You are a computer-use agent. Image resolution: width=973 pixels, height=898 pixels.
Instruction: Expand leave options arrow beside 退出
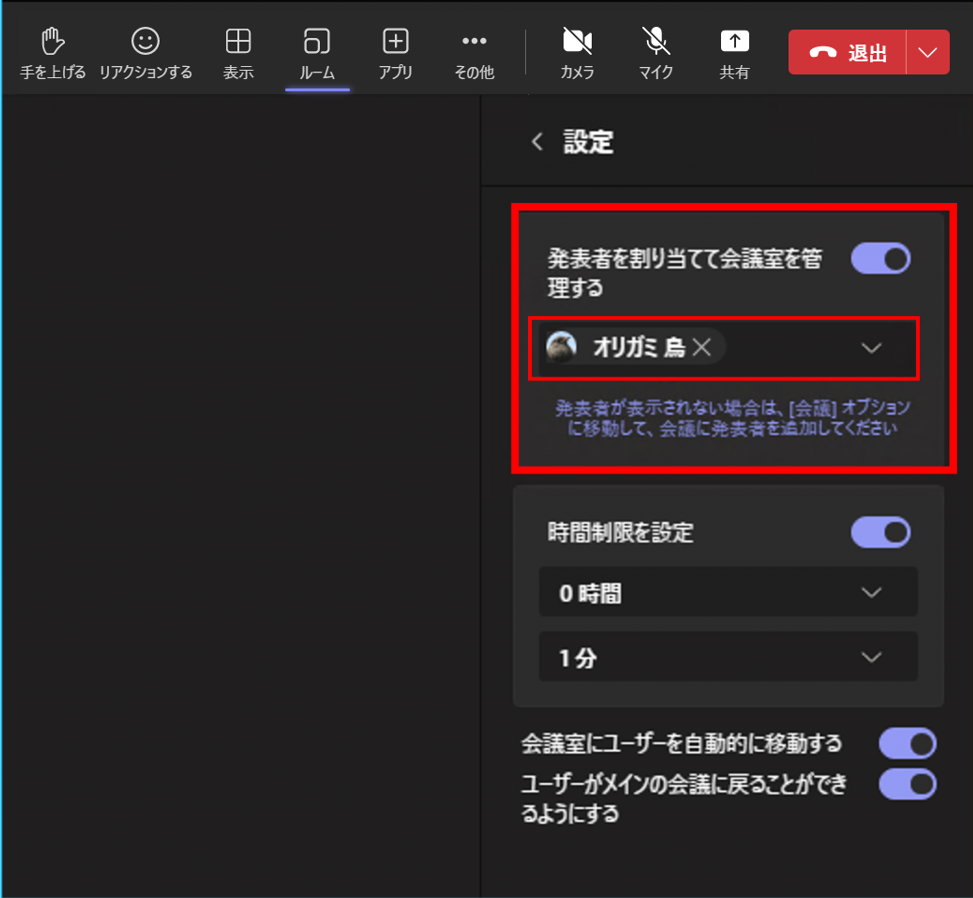[928, 53]
